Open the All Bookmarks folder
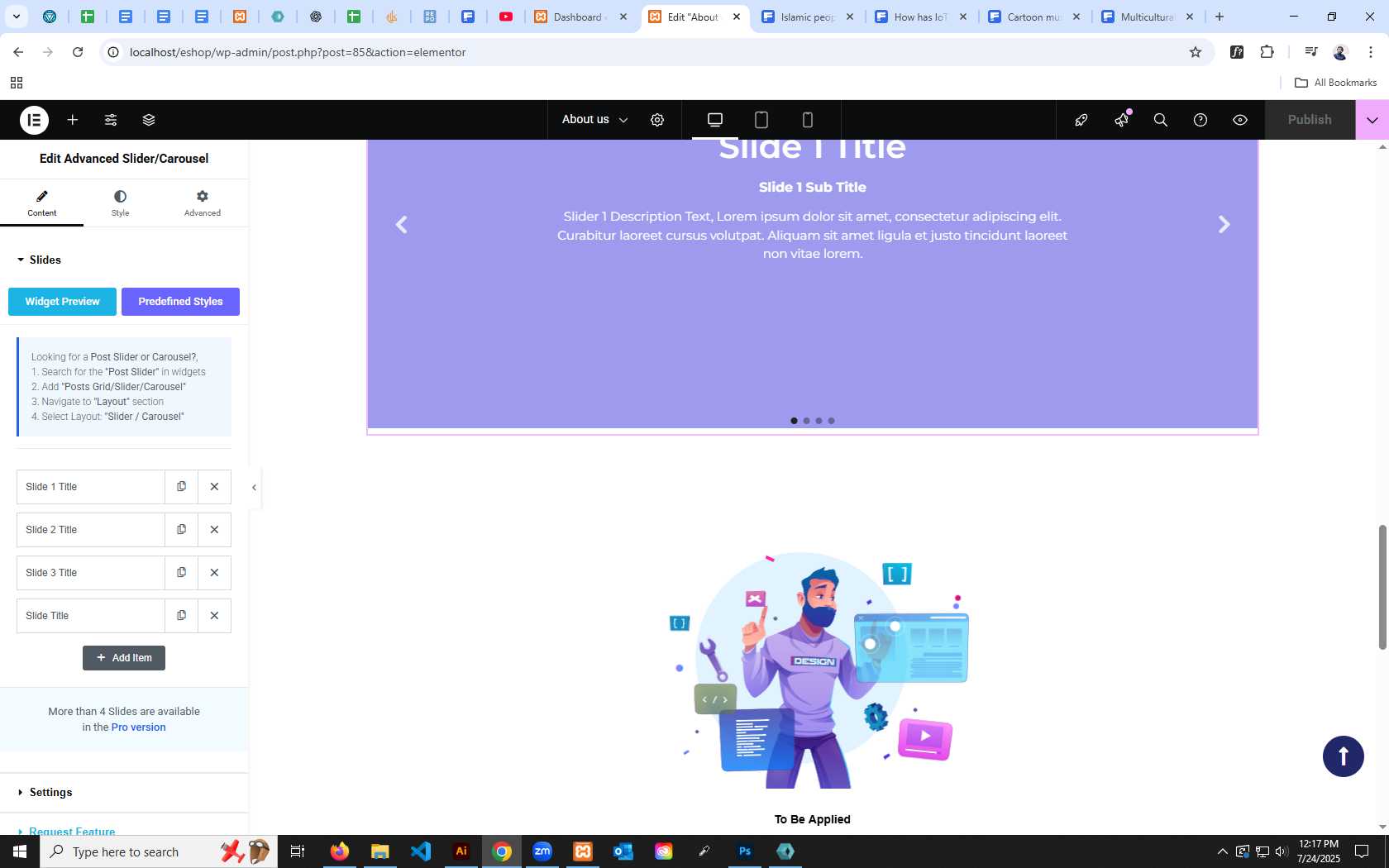 (1336, 83)
